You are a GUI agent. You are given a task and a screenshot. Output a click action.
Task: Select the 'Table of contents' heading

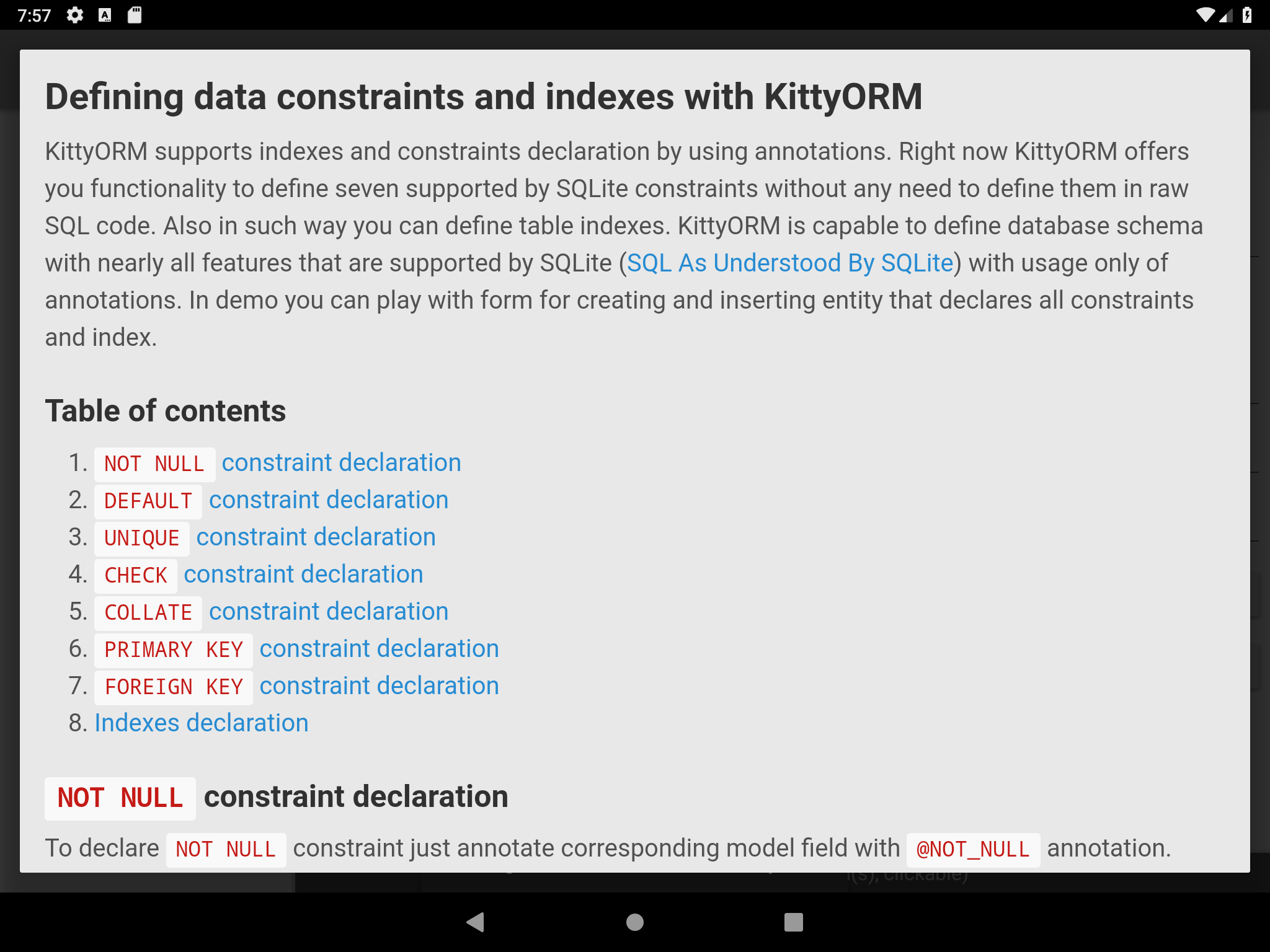click(x=166, y=411)
